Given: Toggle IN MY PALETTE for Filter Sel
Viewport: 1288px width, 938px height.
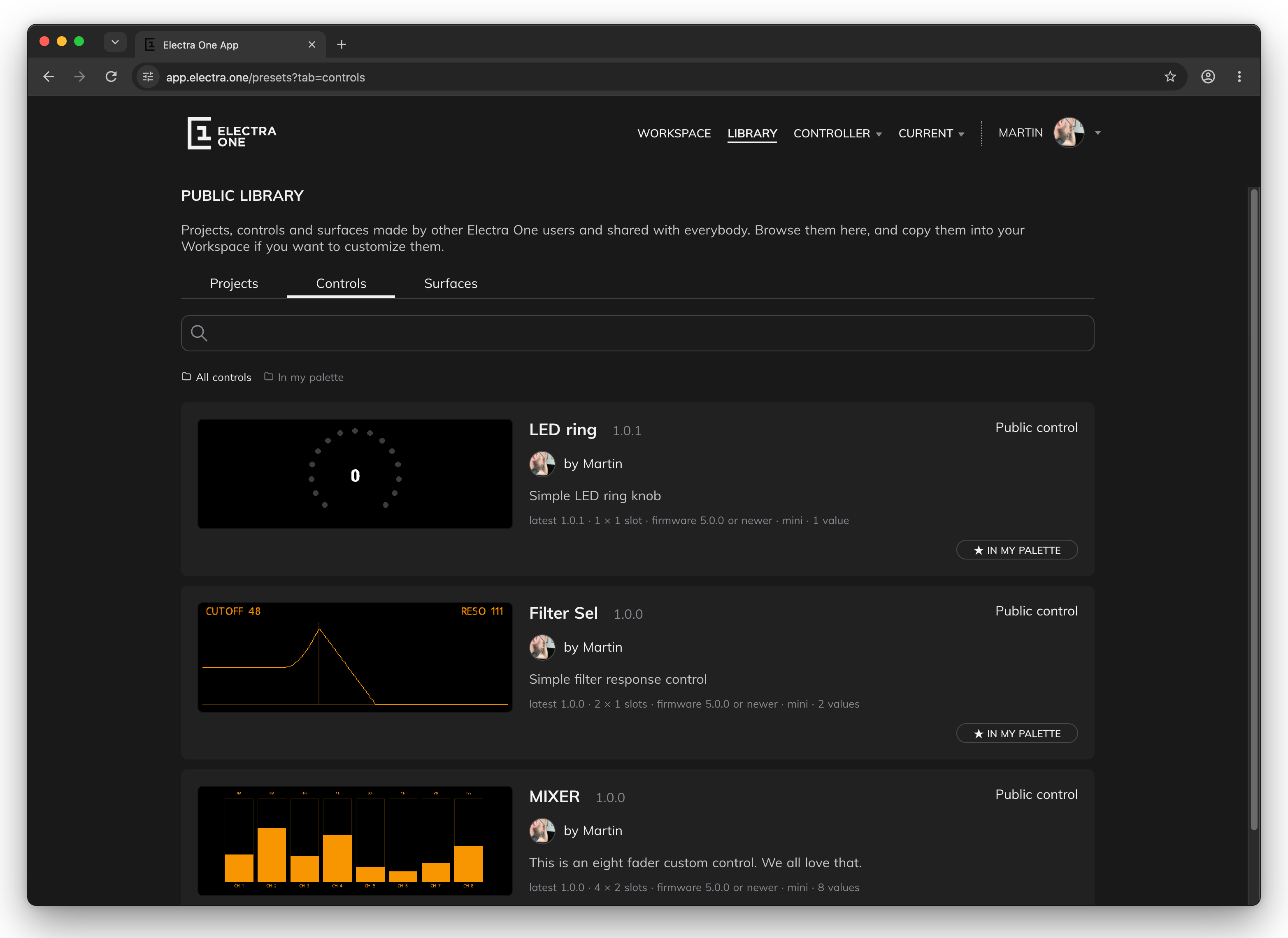Looking at the screenshot, I should [x=1016, y=733].
